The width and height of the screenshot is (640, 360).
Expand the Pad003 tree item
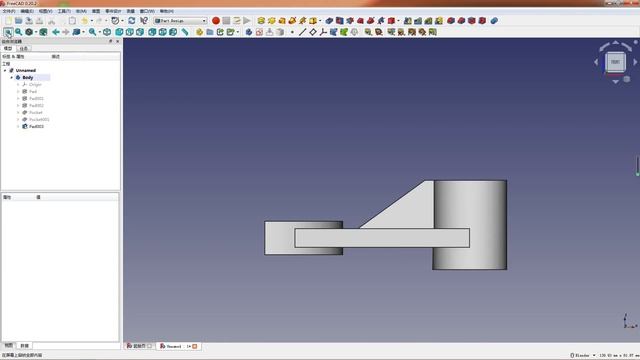point(18,127)
